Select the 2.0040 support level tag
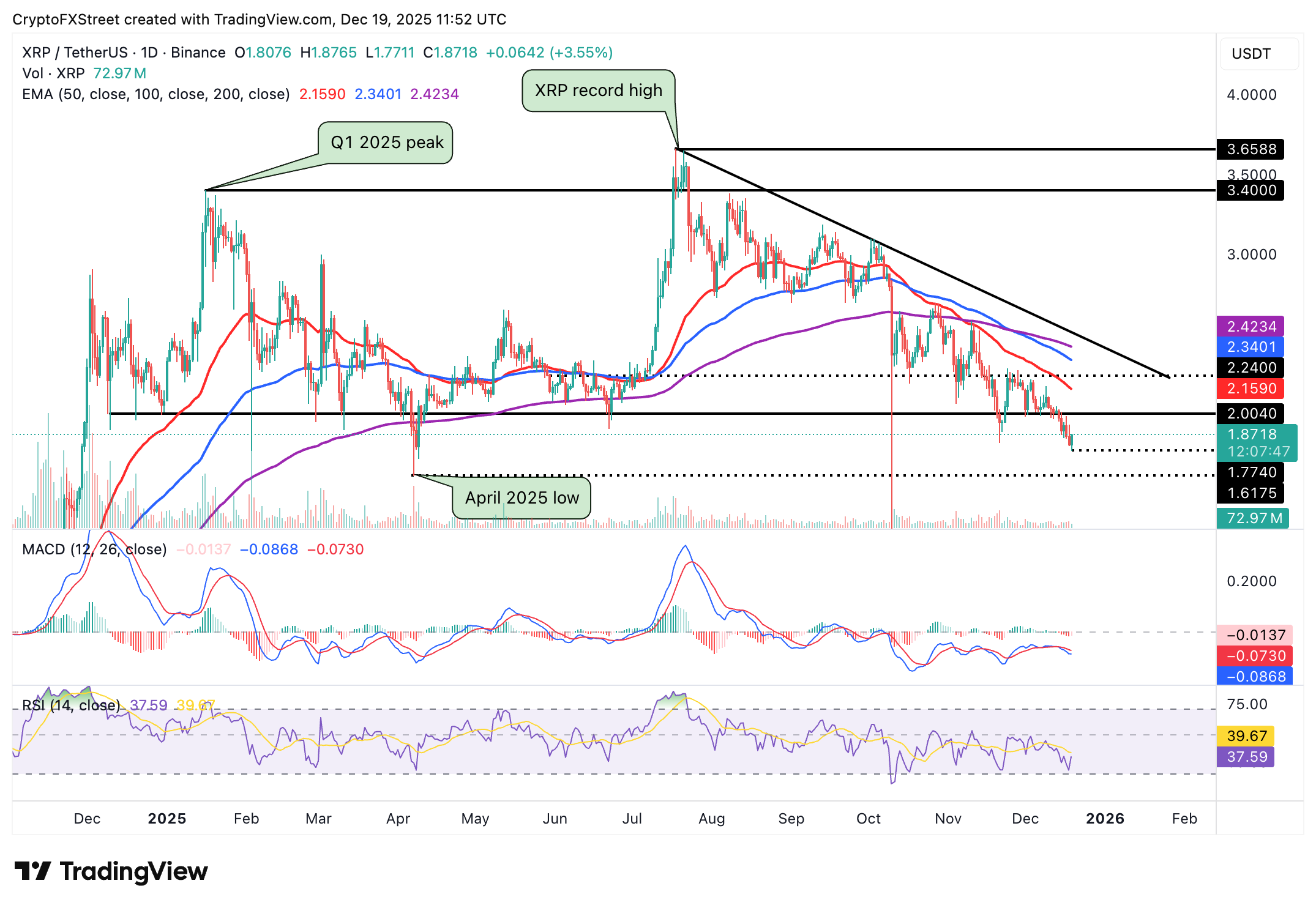 tap(1251, 414)
